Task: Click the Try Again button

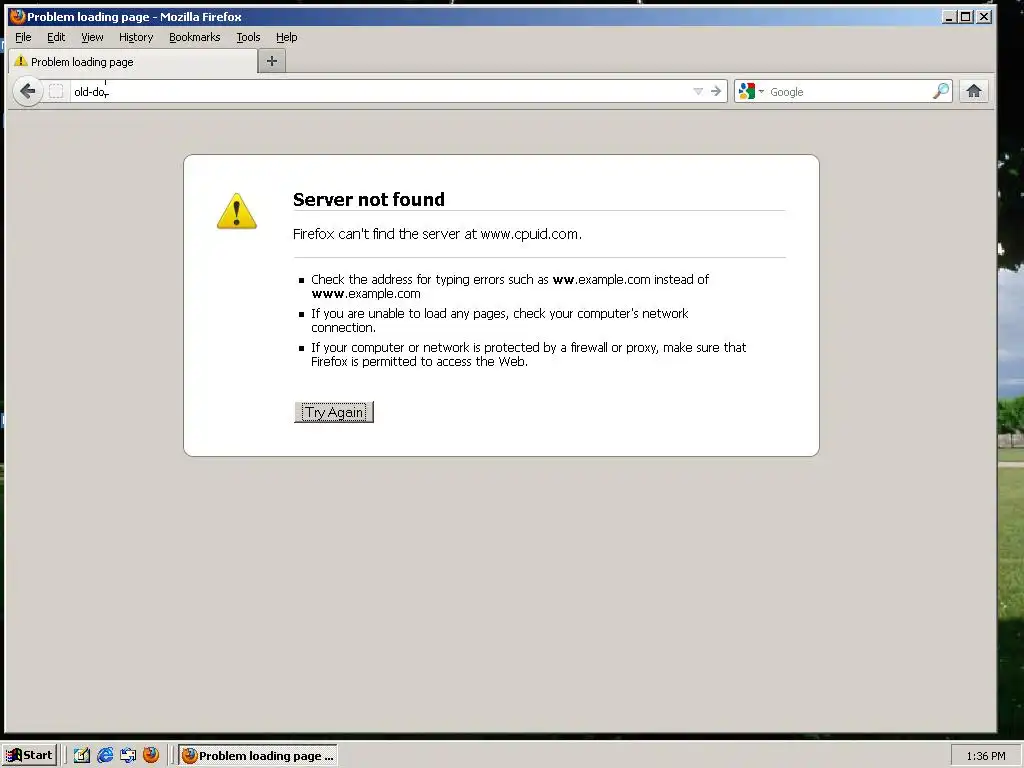Action: [x=334, y=412]
